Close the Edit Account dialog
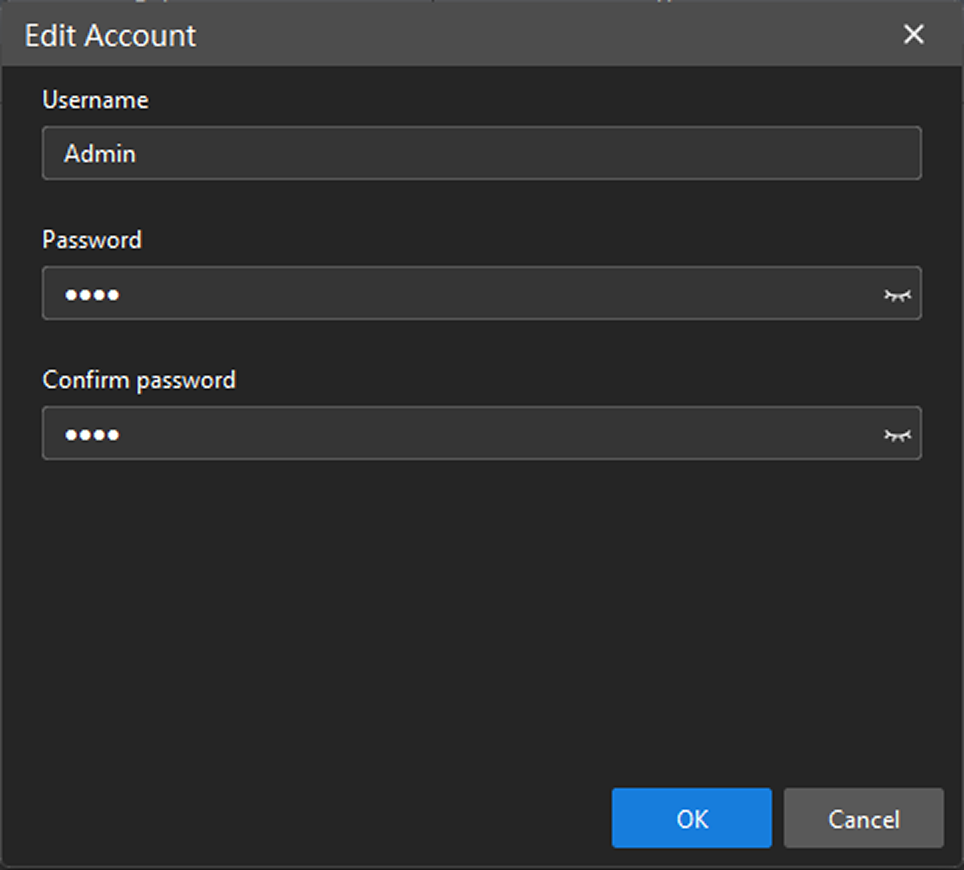This screenshot has height=870, width=964. 913,34
